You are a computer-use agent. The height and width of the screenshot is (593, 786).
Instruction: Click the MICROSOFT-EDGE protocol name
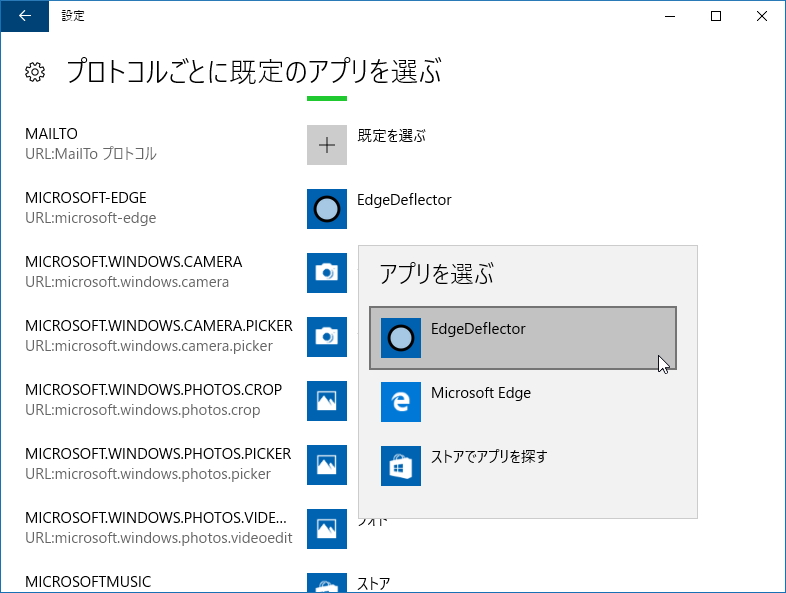click(x=86, y=198)
